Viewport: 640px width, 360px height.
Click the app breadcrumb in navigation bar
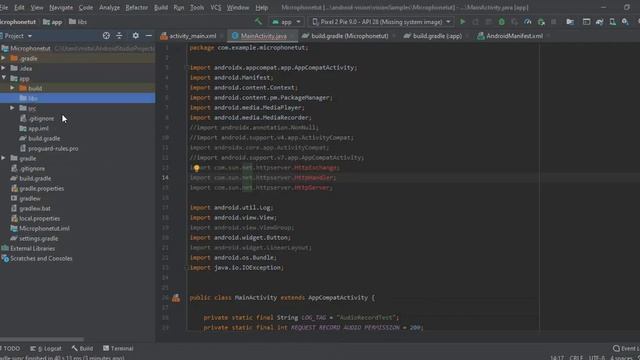tap(53, 22)
